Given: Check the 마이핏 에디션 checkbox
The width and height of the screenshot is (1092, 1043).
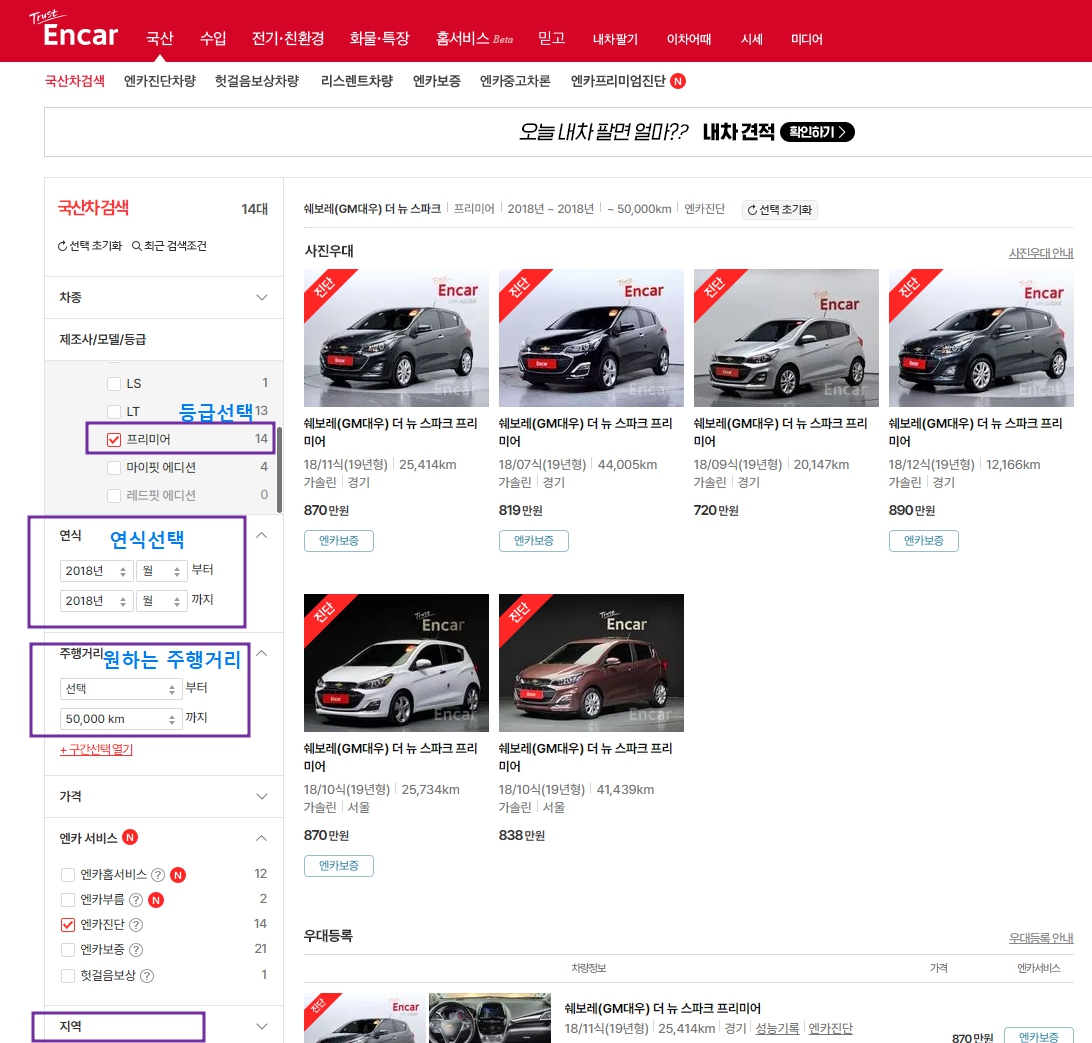Looking at the screenshot, I should 114,467.
